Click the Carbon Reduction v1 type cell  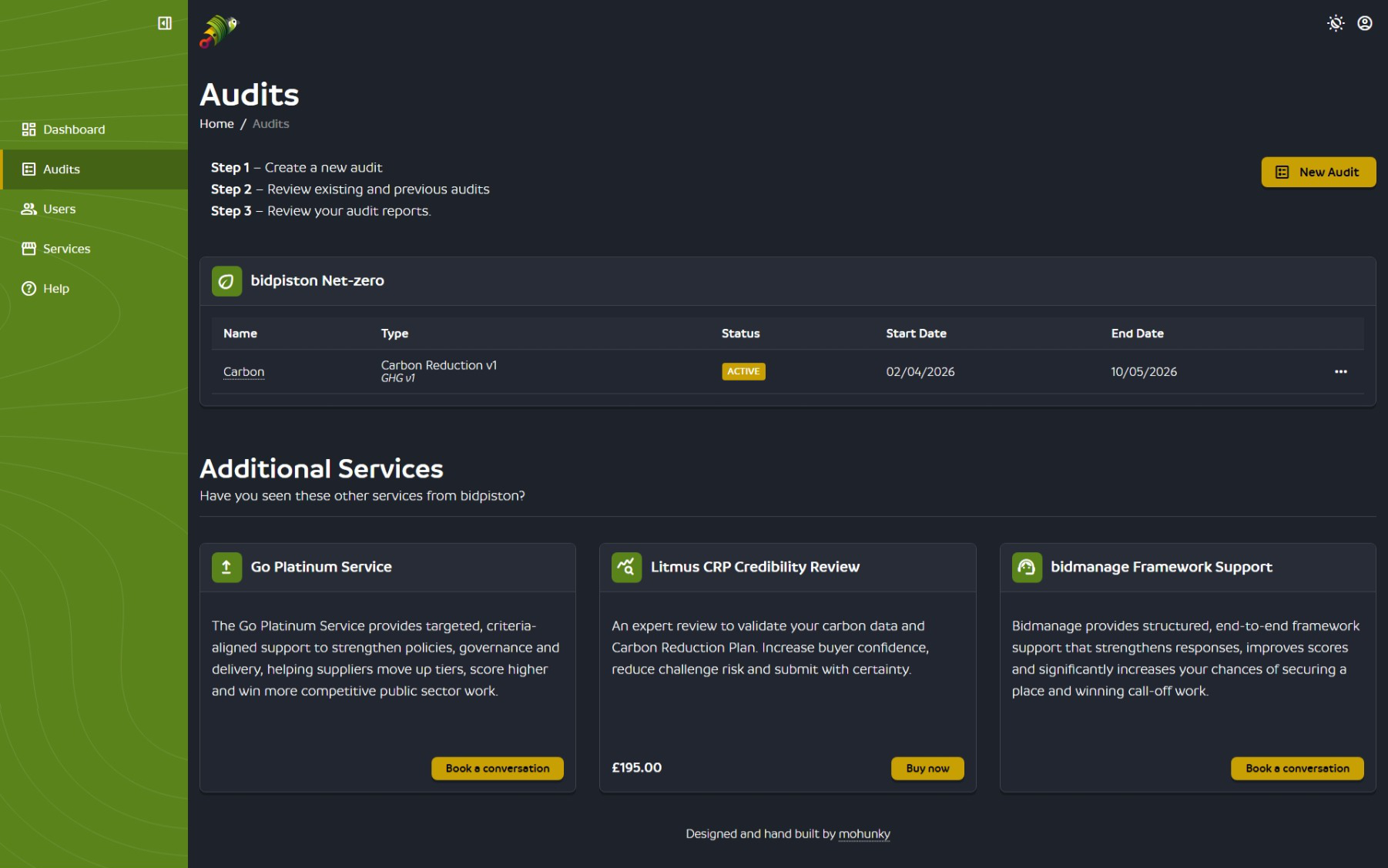point(439,365)
